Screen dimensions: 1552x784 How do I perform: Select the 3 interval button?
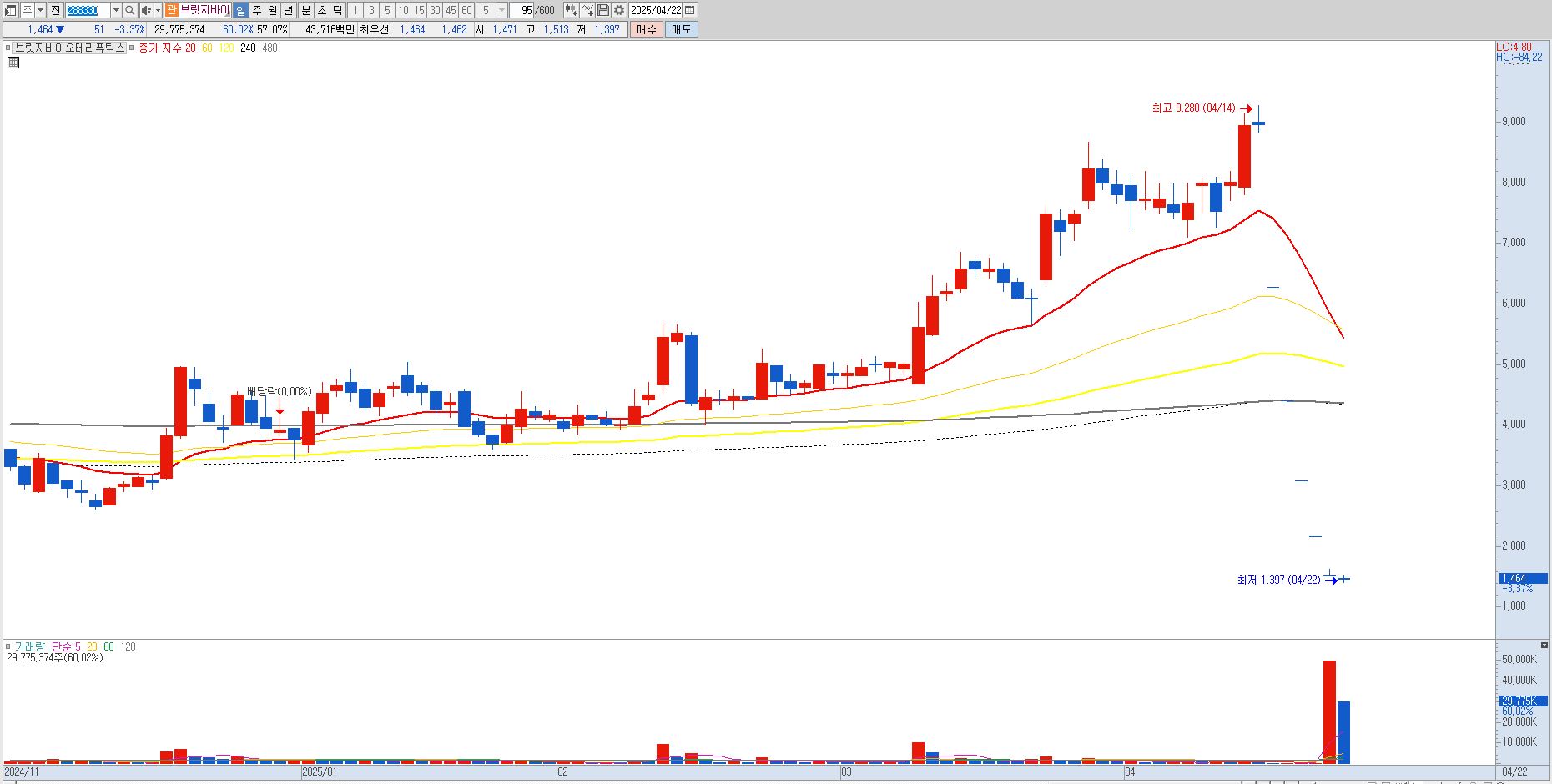point(371,10)
